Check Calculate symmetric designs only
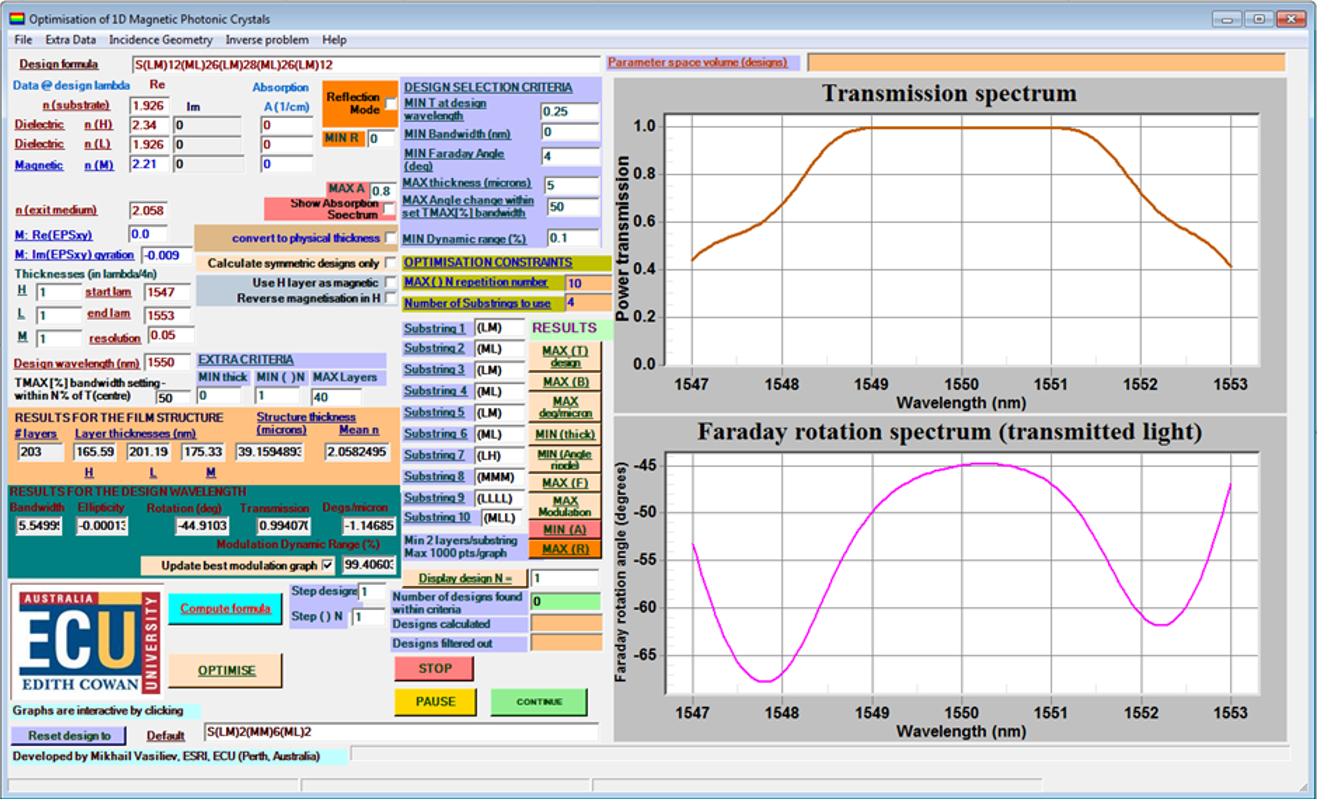 [x=390, y=263]
